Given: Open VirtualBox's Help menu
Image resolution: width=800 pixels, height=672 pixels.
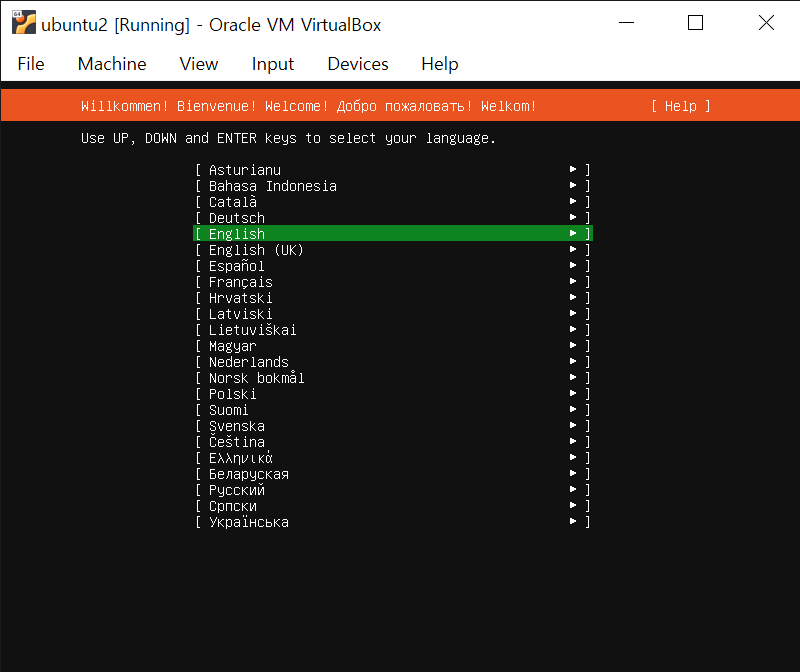Looking at the screenshot, I should coord(439,63).
